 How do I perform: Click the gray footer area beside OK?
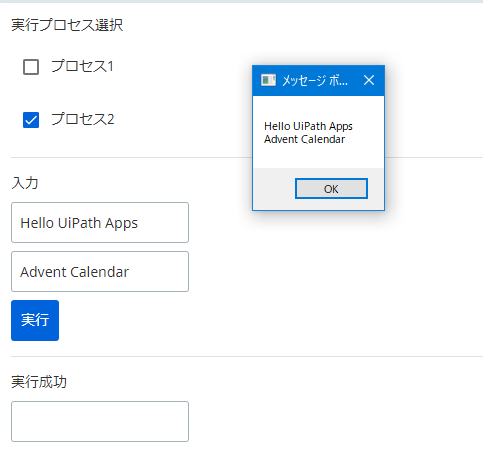[273, 189]
